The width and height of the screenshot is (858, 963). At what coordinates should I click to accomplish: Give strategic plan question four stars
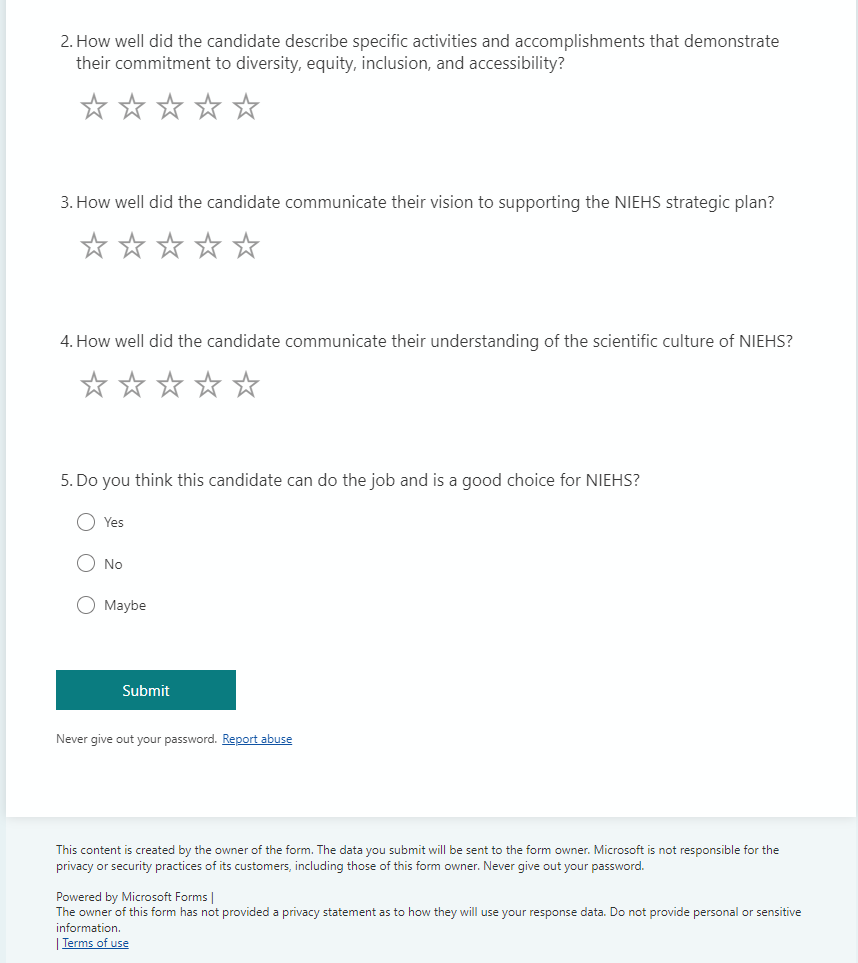click(208, 246)
